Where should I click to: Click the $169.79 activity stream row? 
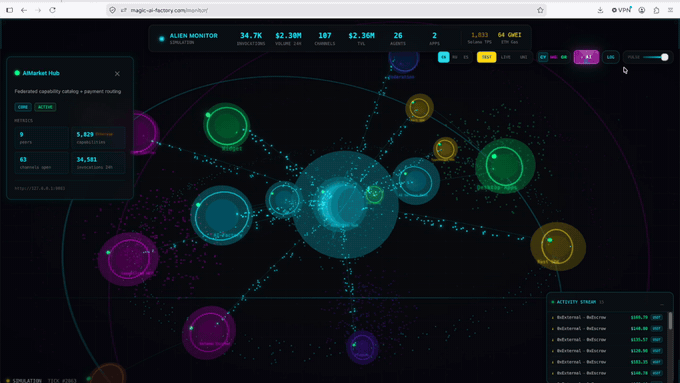tap(607, 318)
